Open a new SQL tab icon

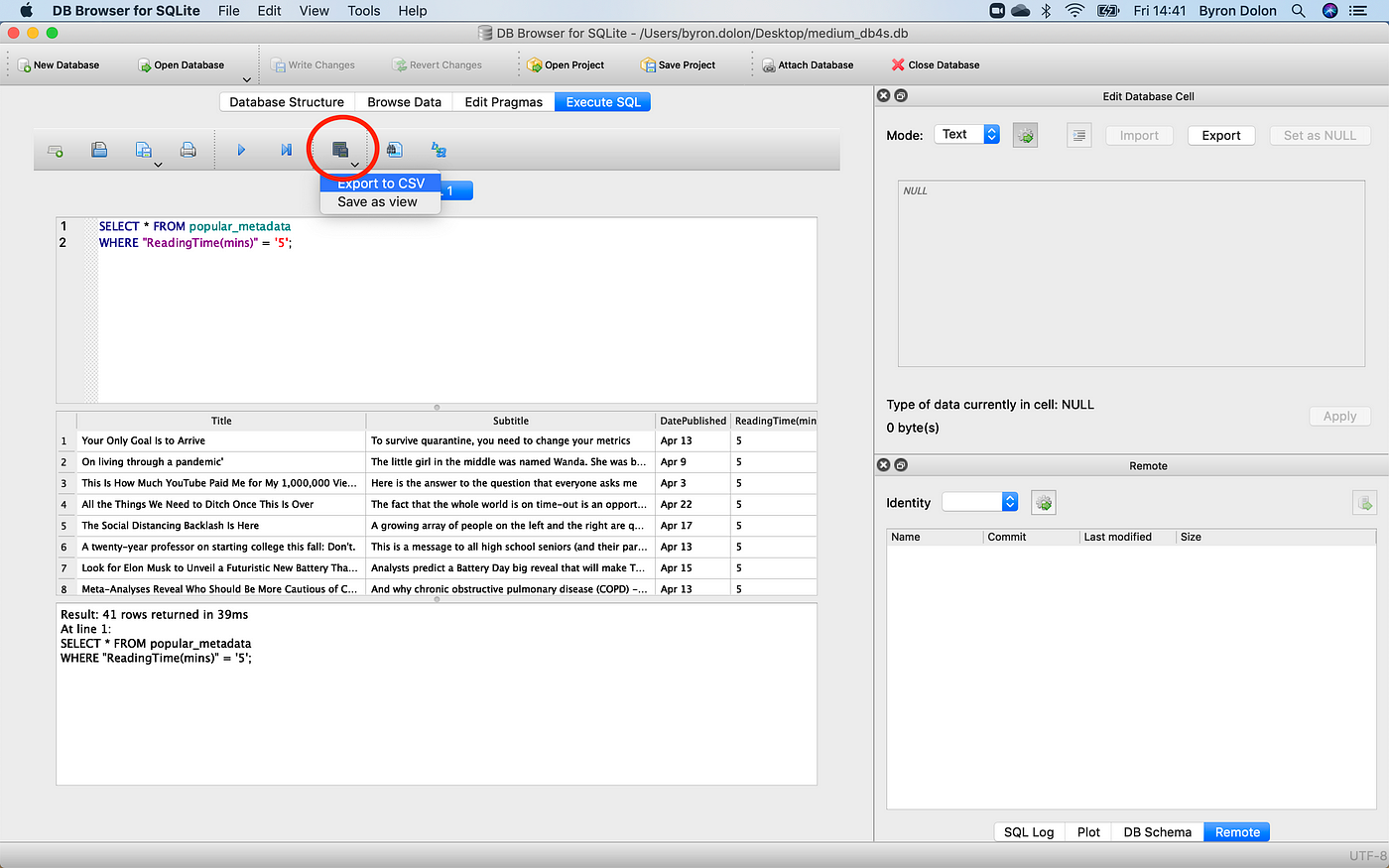56,151
